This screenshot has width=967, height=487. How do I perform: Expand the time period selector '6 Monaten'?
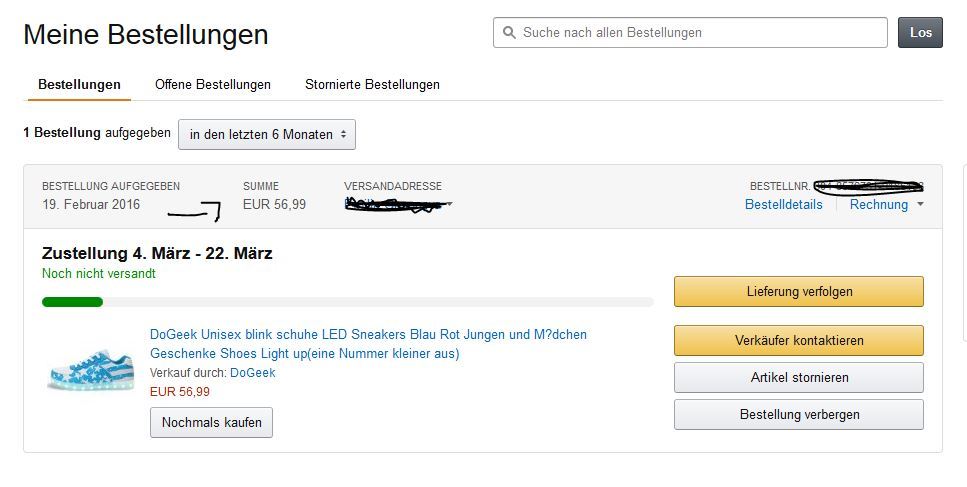click(267, 134)
